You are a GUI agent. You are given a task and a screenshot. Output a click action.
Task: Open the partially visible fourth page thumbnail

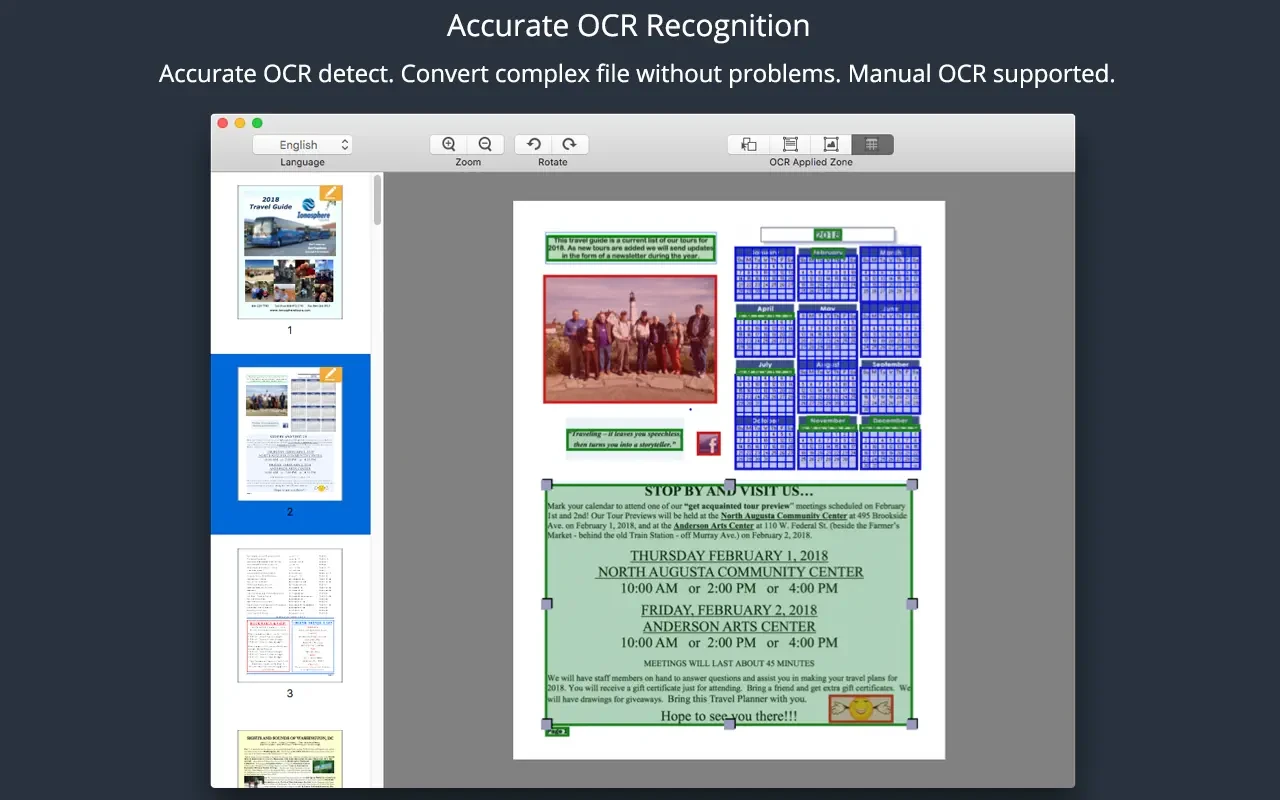coord(290,758)
